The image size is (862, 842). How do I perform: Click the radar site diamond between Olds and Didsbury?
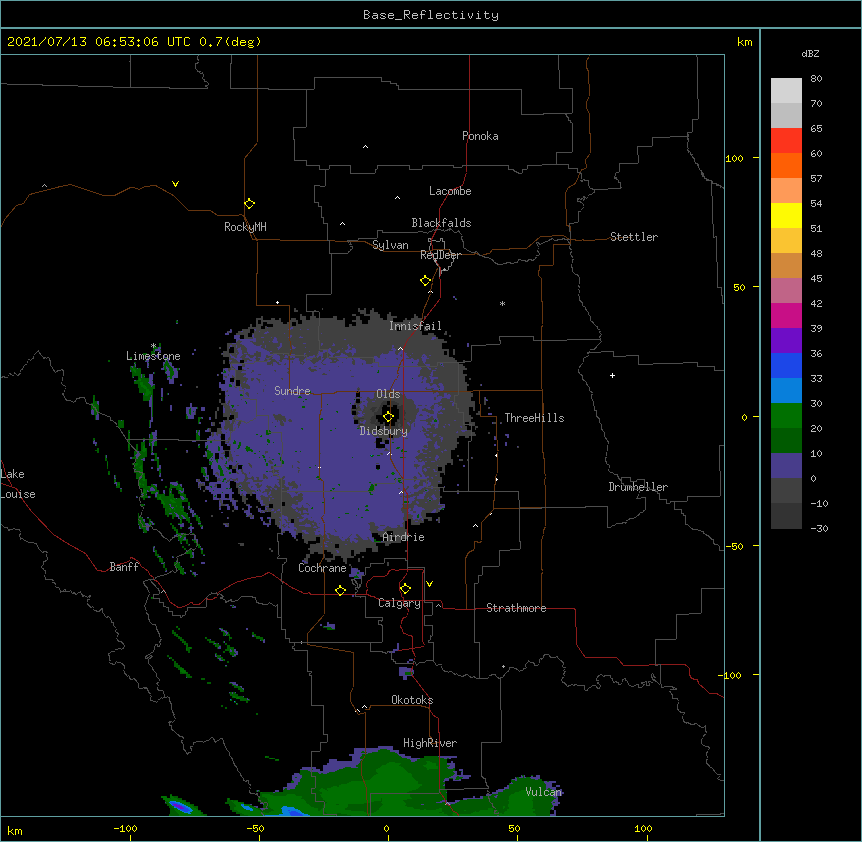pos(388,417)
